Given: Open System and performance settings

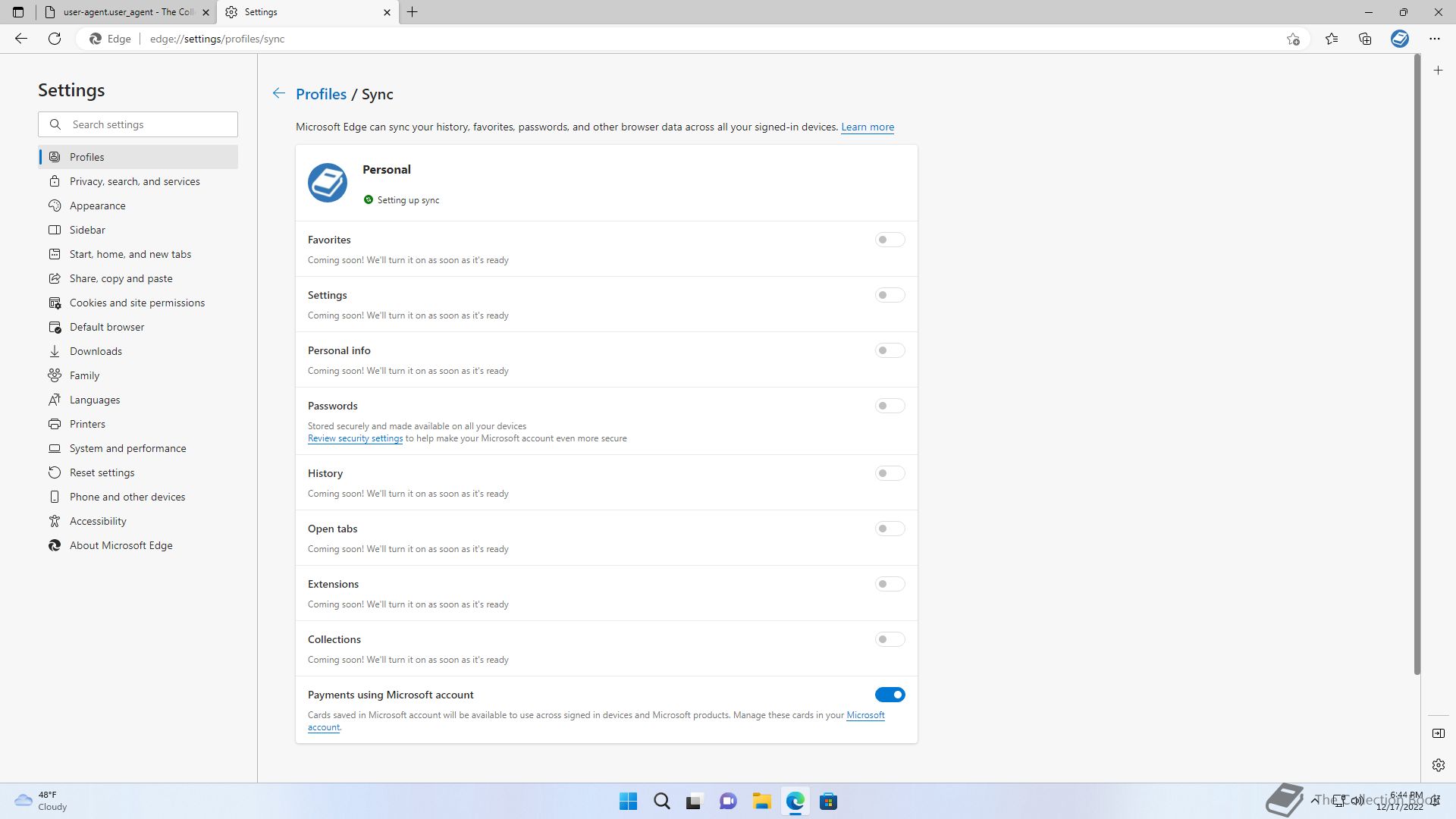Looking at the screenshot, I should [x=138, y=448].
